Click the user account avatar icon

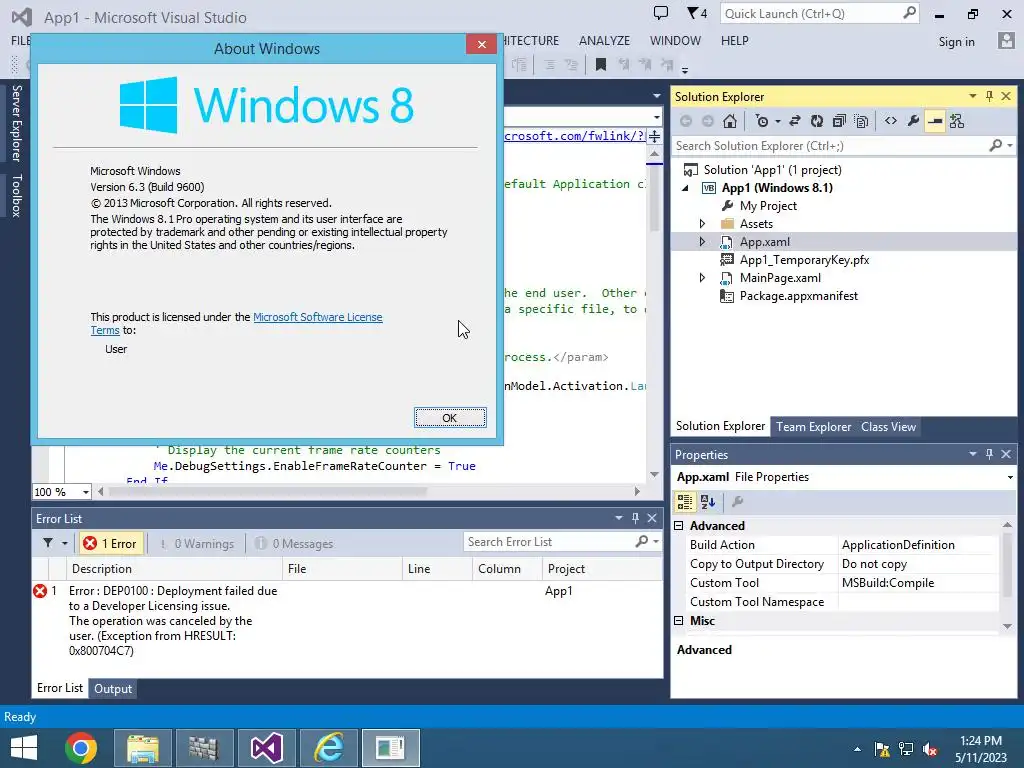[x=1006, y=41]
